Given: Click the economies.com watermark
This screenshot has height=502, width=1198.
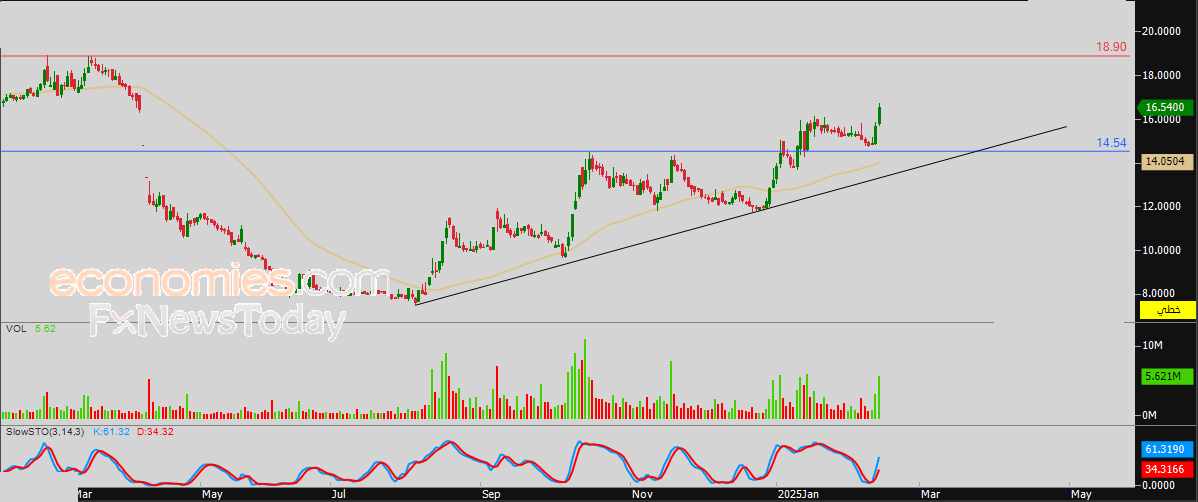Looking at the screenshot, I should click(220, 281).
